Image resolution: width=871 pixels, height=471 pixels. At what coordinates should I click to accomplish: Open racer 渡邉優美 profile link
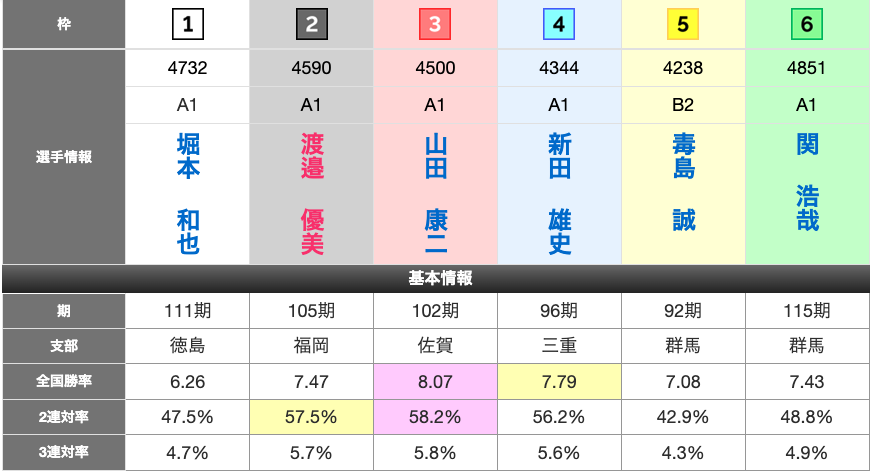pos(311,194)
